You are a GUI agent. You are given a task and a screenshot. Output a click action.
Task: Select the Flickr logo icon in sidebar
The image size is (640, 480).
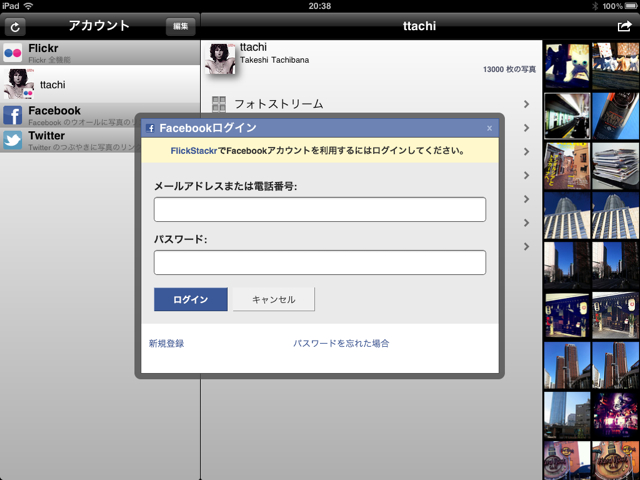[x=13, y=53]
